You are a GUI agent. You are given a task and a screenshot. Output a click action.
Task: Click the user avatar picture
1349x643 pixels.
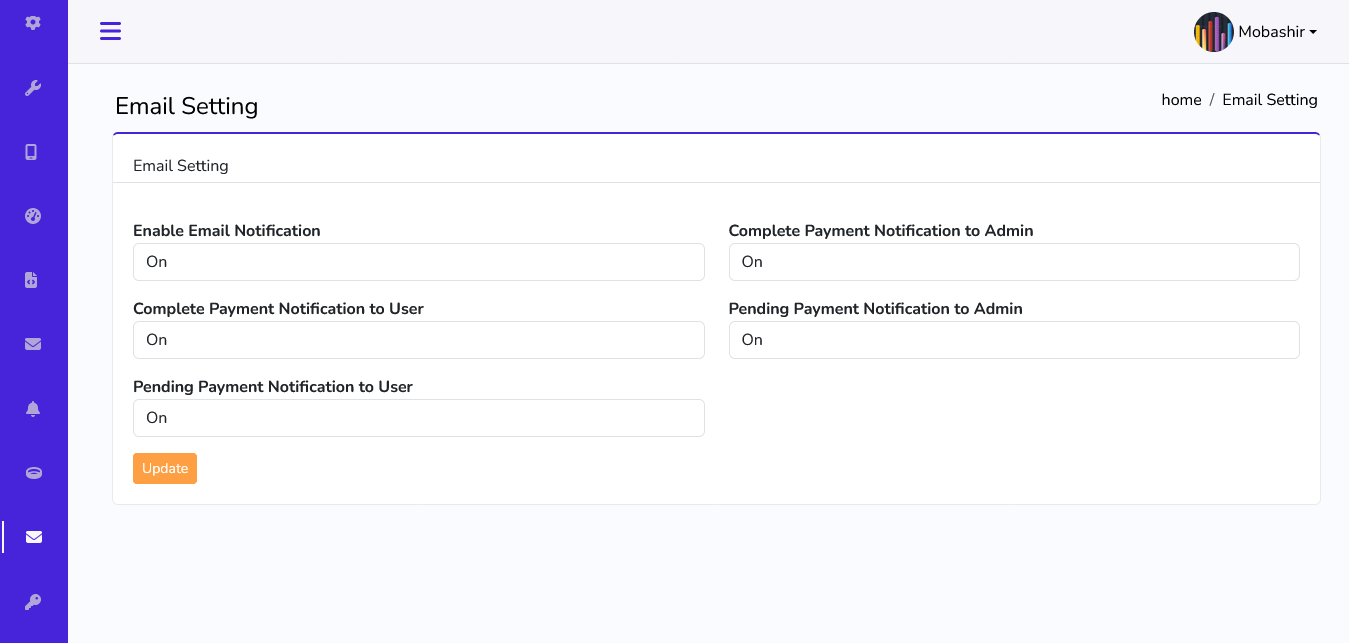[x=1213, y=32]
